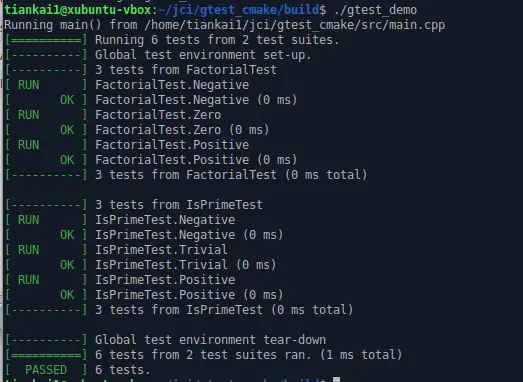
Task: Click the OK line for FactorialTest.Positive
Action: 151,160
